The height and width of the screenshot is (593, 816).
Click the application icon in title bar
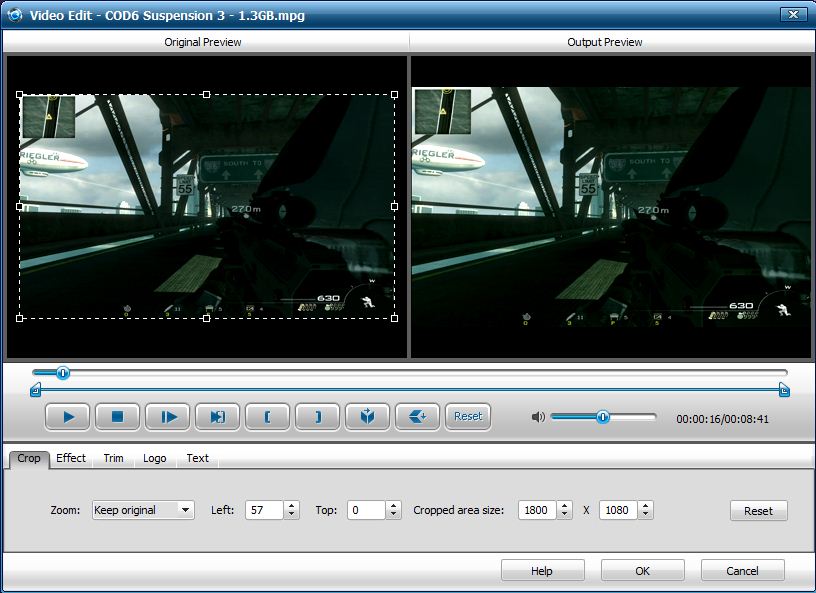coord(15,15)
